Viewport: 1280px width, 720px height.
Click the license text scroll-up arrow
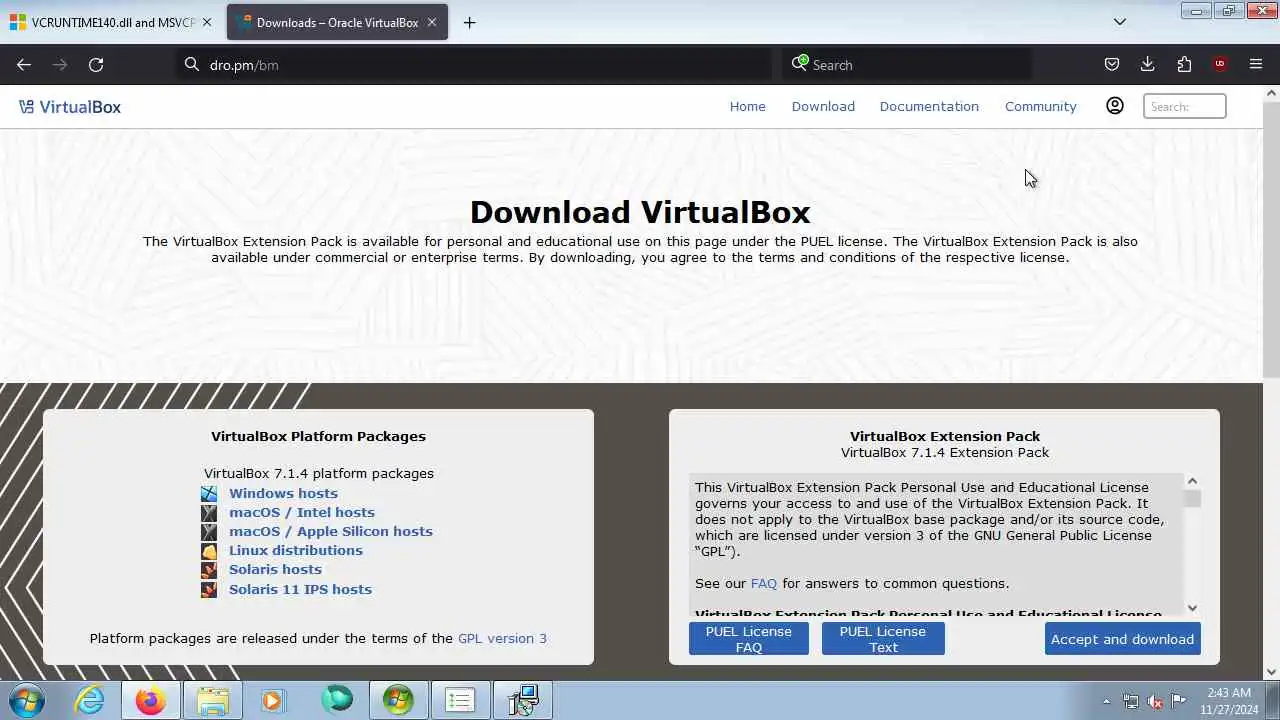pyautogui.click(x=1192, y=481)
